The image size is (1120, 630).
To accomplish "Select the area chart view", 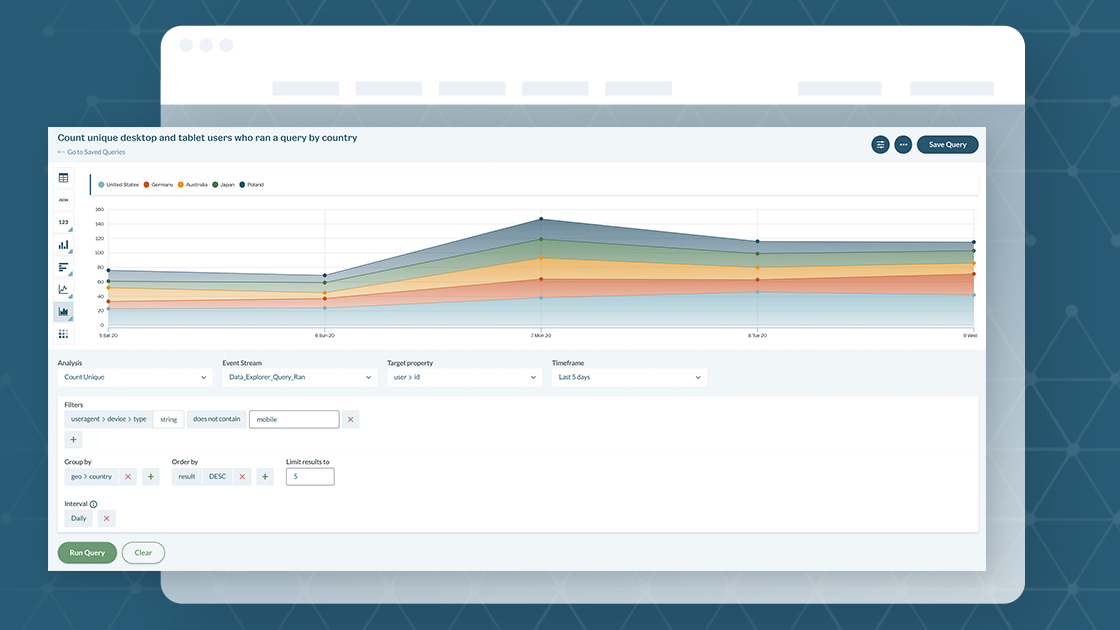I will pos(63,311).
